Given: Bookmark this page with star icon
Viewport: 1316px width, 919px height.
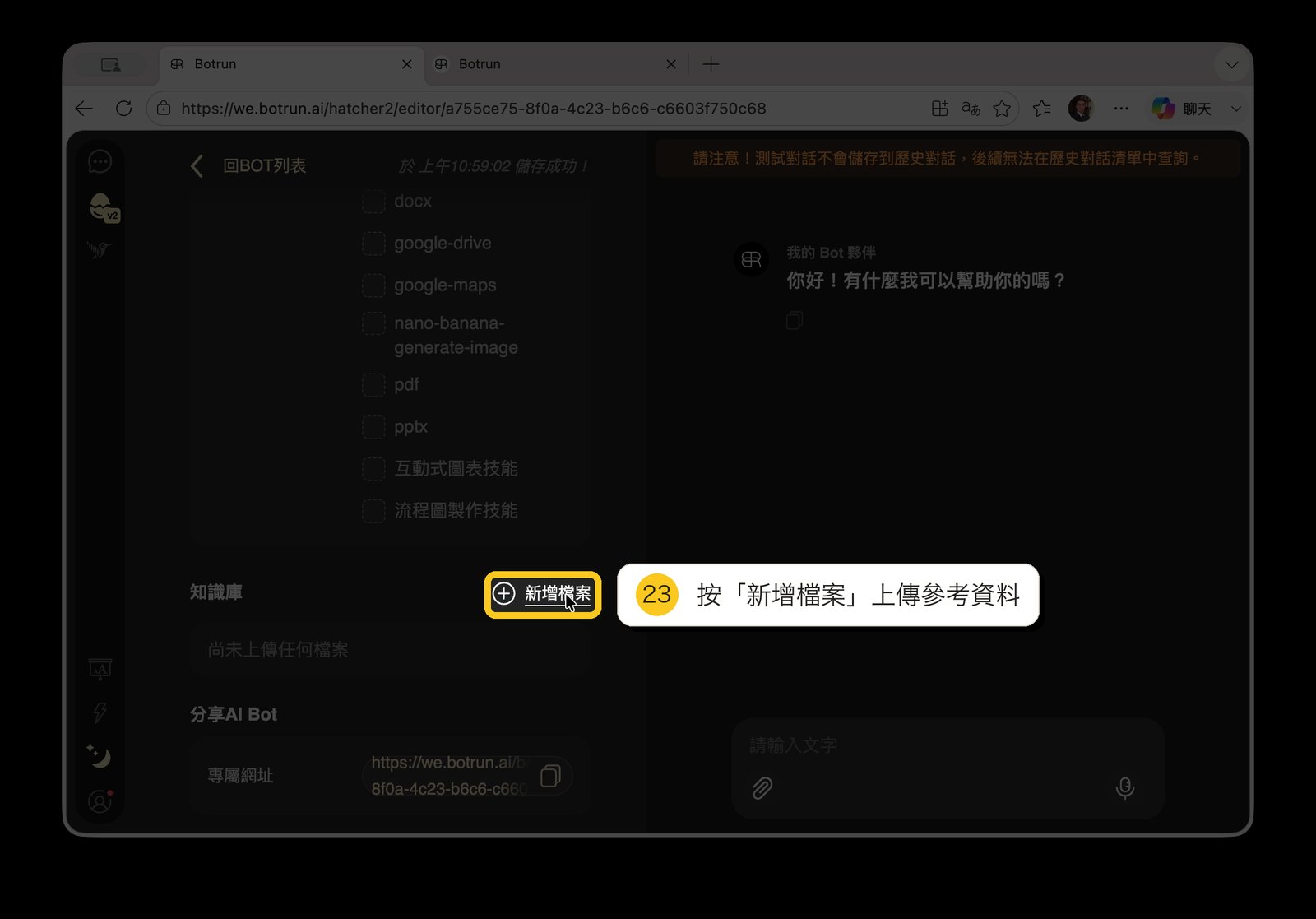Looking at the screenshot, I should [1002, 109].
